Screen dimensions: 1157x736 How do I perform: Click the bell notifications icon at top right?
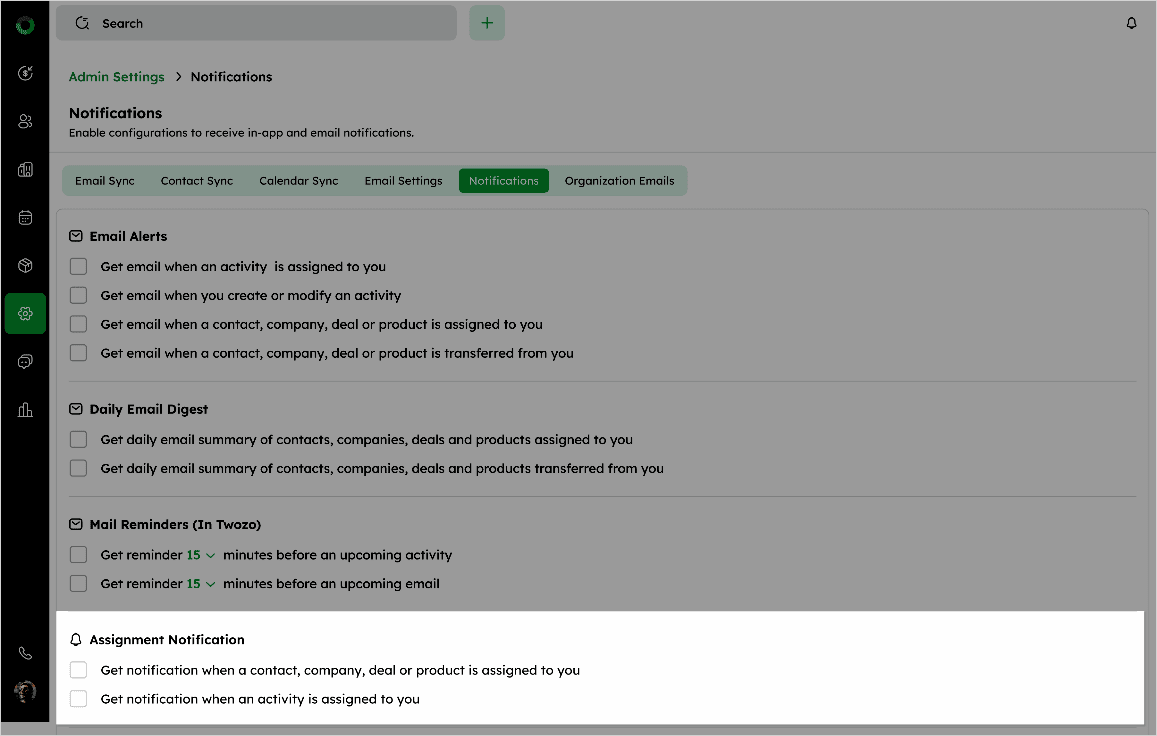1131,23
